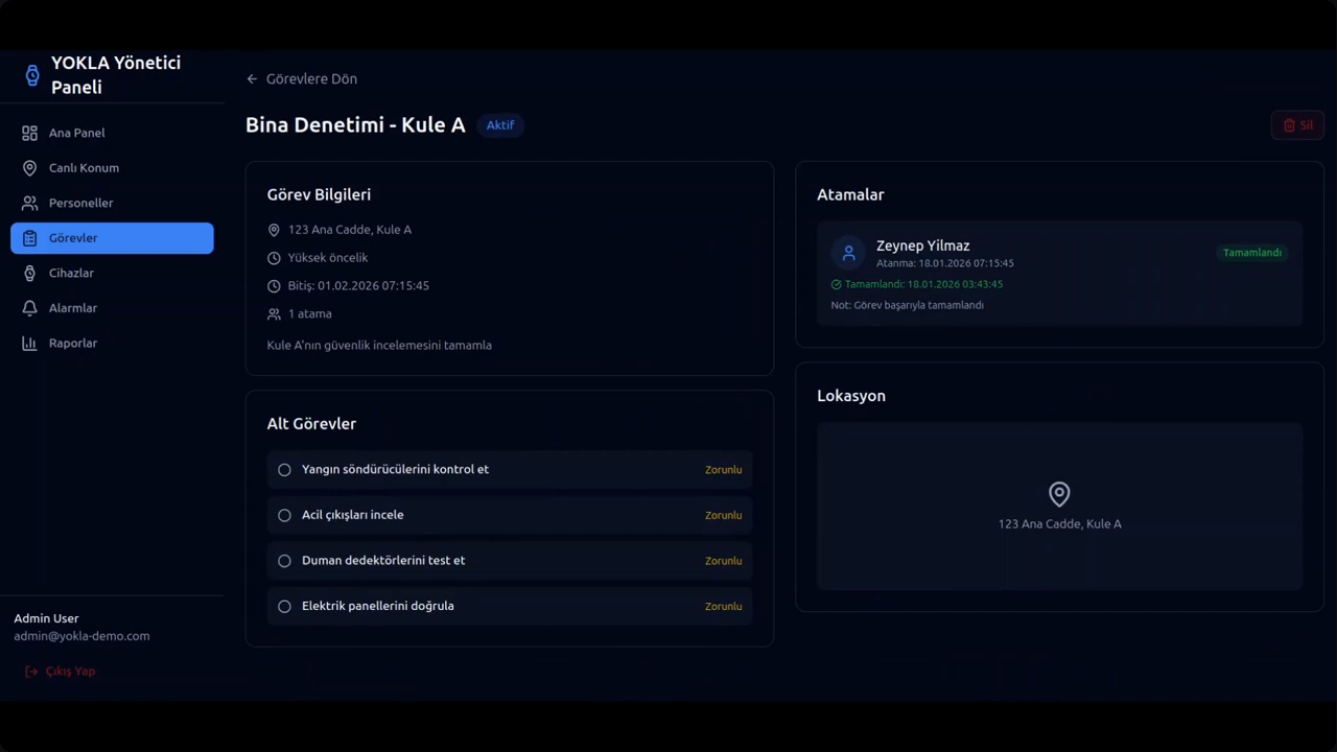Screen dimensions: 1337x752
Task: Open Canlı Konum in the sidebar
Action: coord(112,168)
